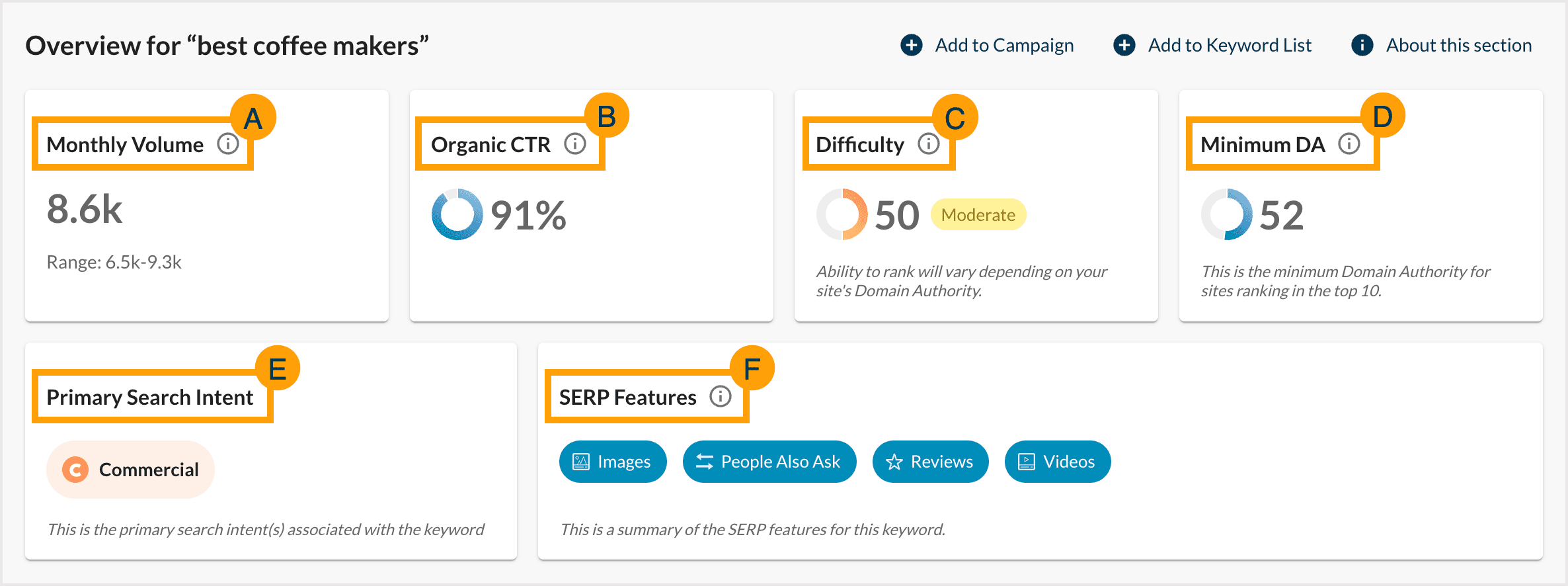The height and width of the screenshot is (586, 1568).
Task: Click the Monthly Volume info icon
Action: click(x=229, y=143)
